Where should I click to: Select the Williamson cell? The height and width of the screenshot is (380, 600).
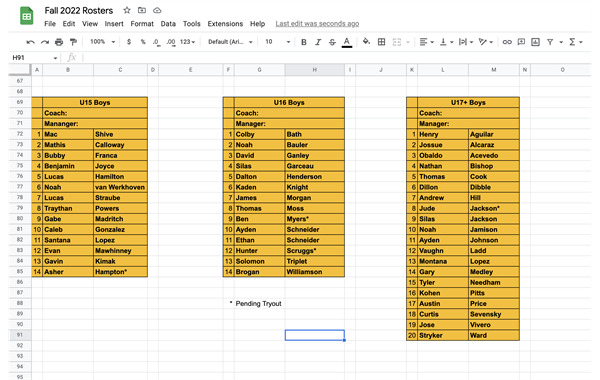tap(315, 272)
